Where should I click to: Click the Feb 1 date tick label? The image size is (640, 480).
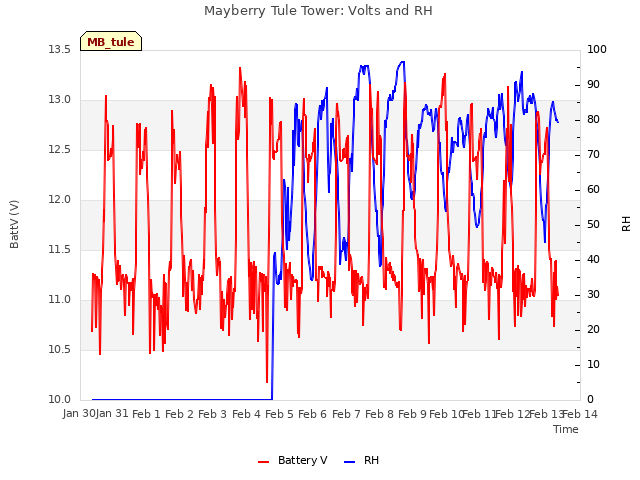(x=146, y=414)
